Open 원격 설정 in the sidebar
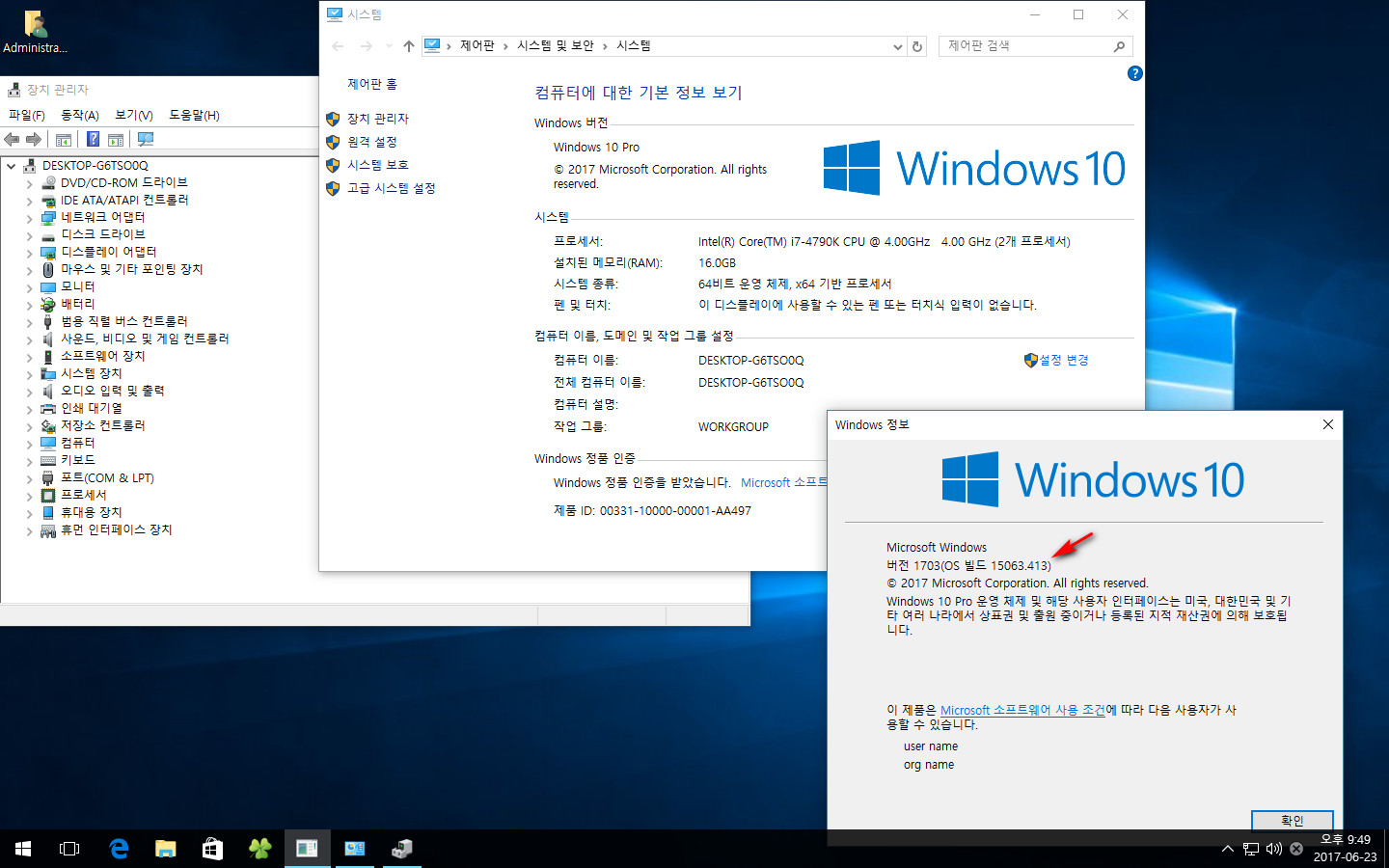1389x868 pixels. coord(372,142)
